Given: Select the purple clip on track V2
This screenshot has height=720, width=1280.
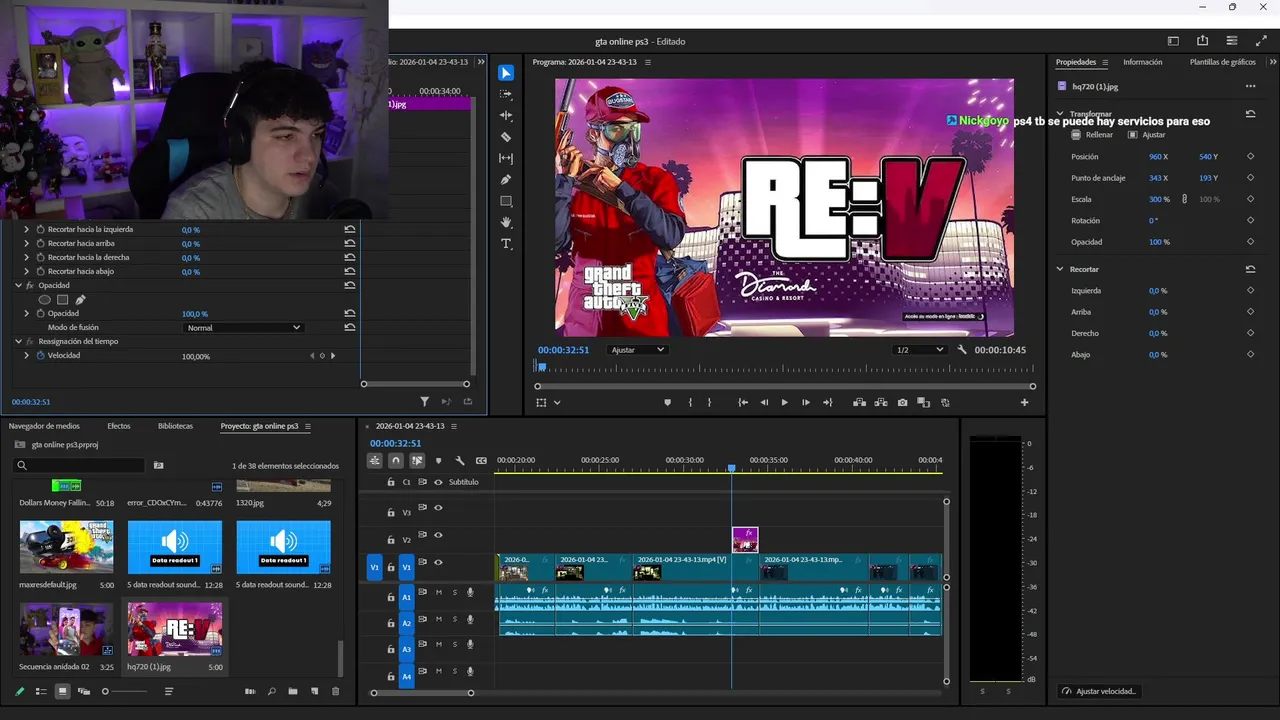Looking at the screenshot, I should [745, 540].
